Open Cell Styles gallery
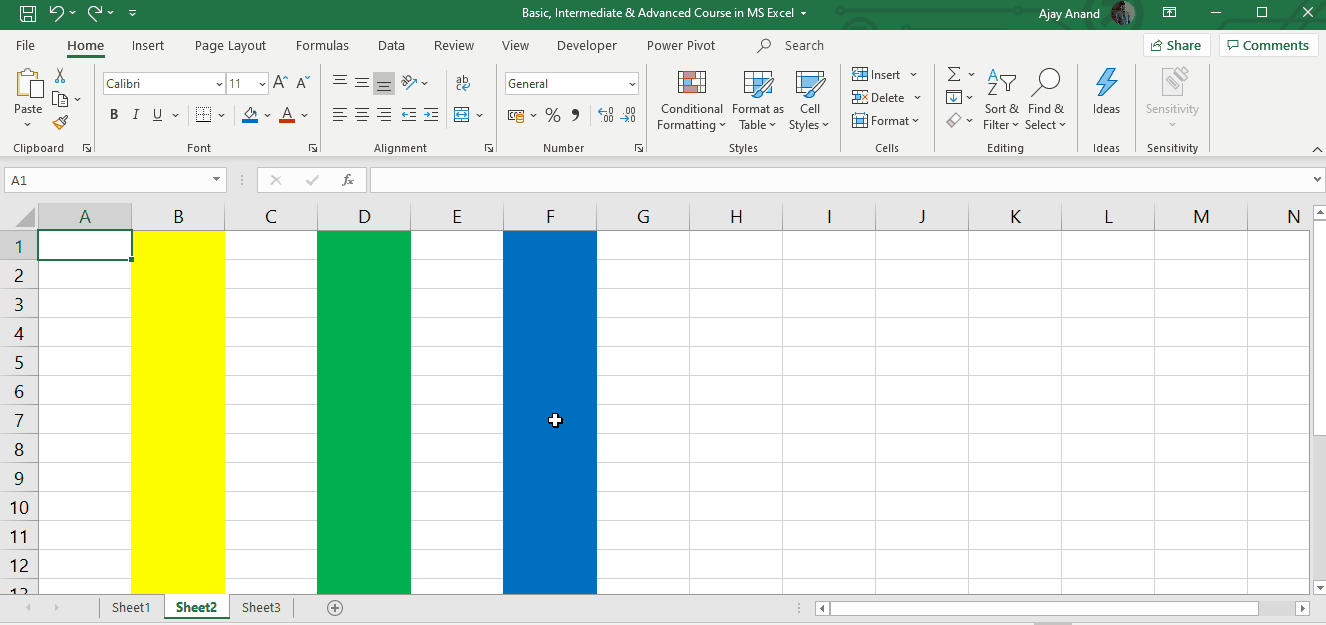 [810, 100]
